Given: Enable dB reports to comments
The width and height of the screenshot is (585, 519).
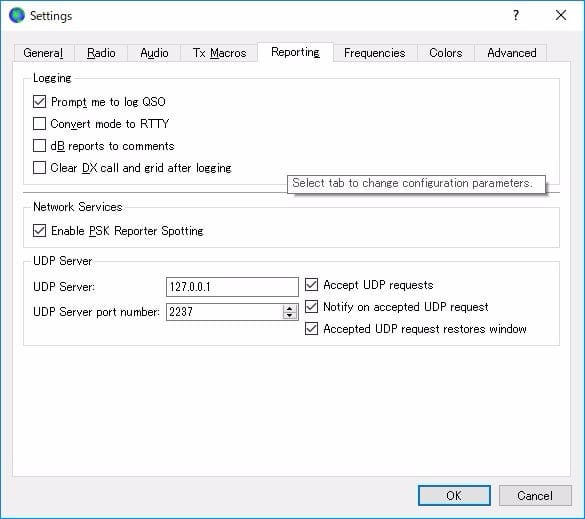Looking at the screenshot, I should [40, 146].
